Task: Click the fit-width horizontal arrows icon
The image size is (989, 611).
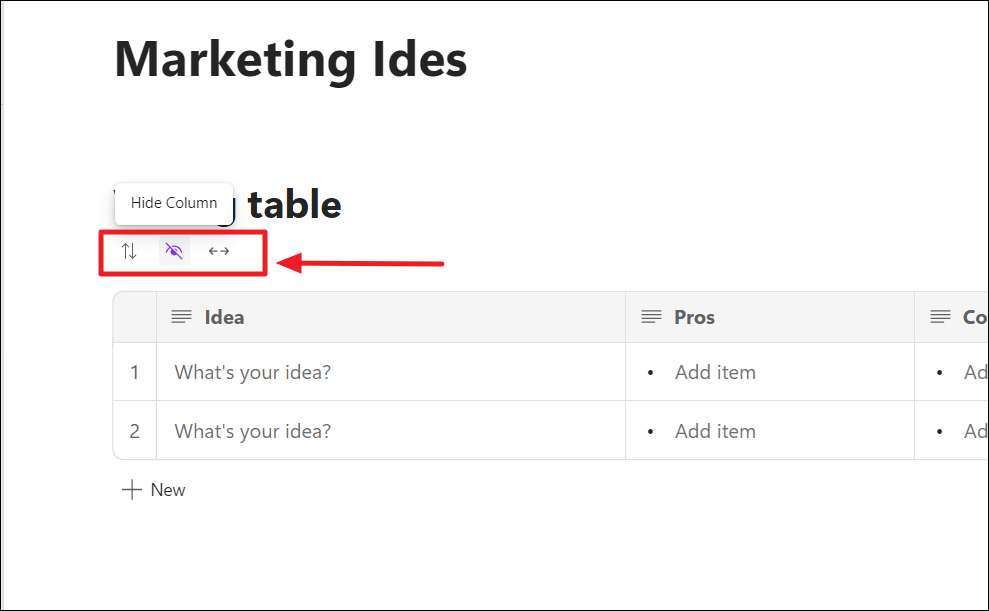Action: click(x=219, y=251)
